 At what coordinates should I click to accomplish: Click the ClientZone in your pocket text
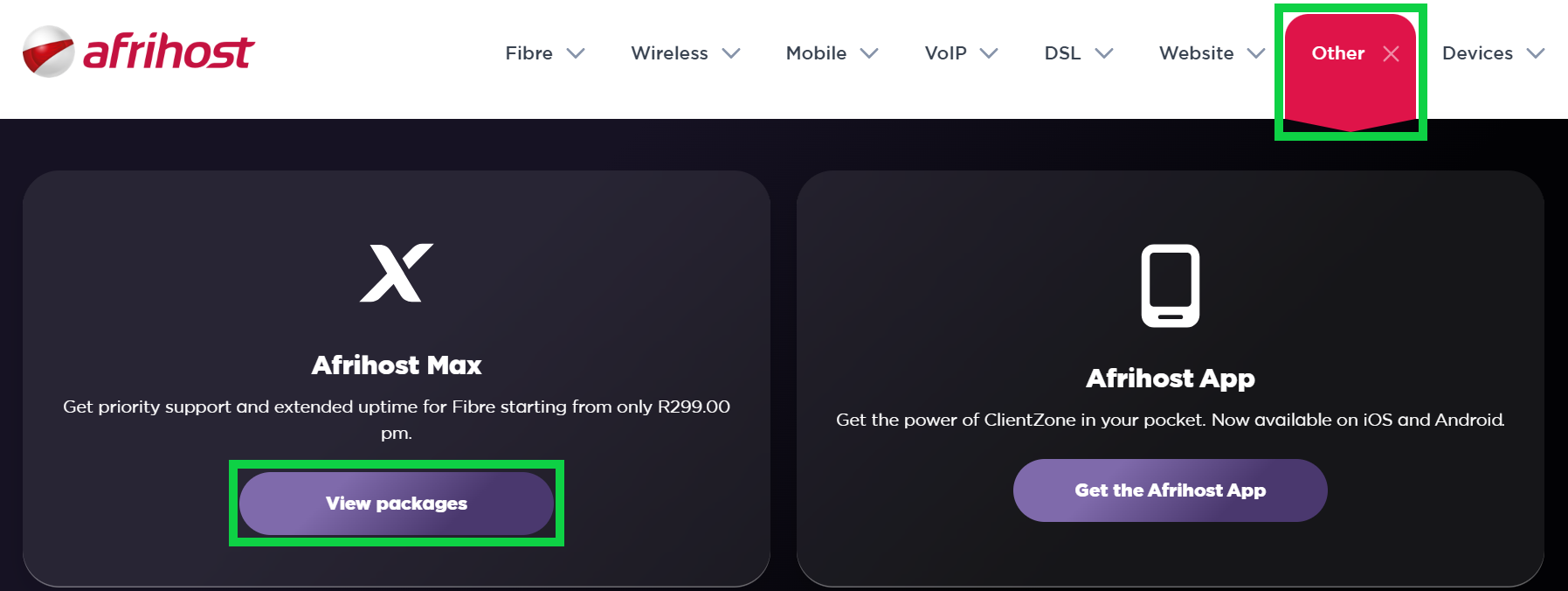pos(1170,420)
